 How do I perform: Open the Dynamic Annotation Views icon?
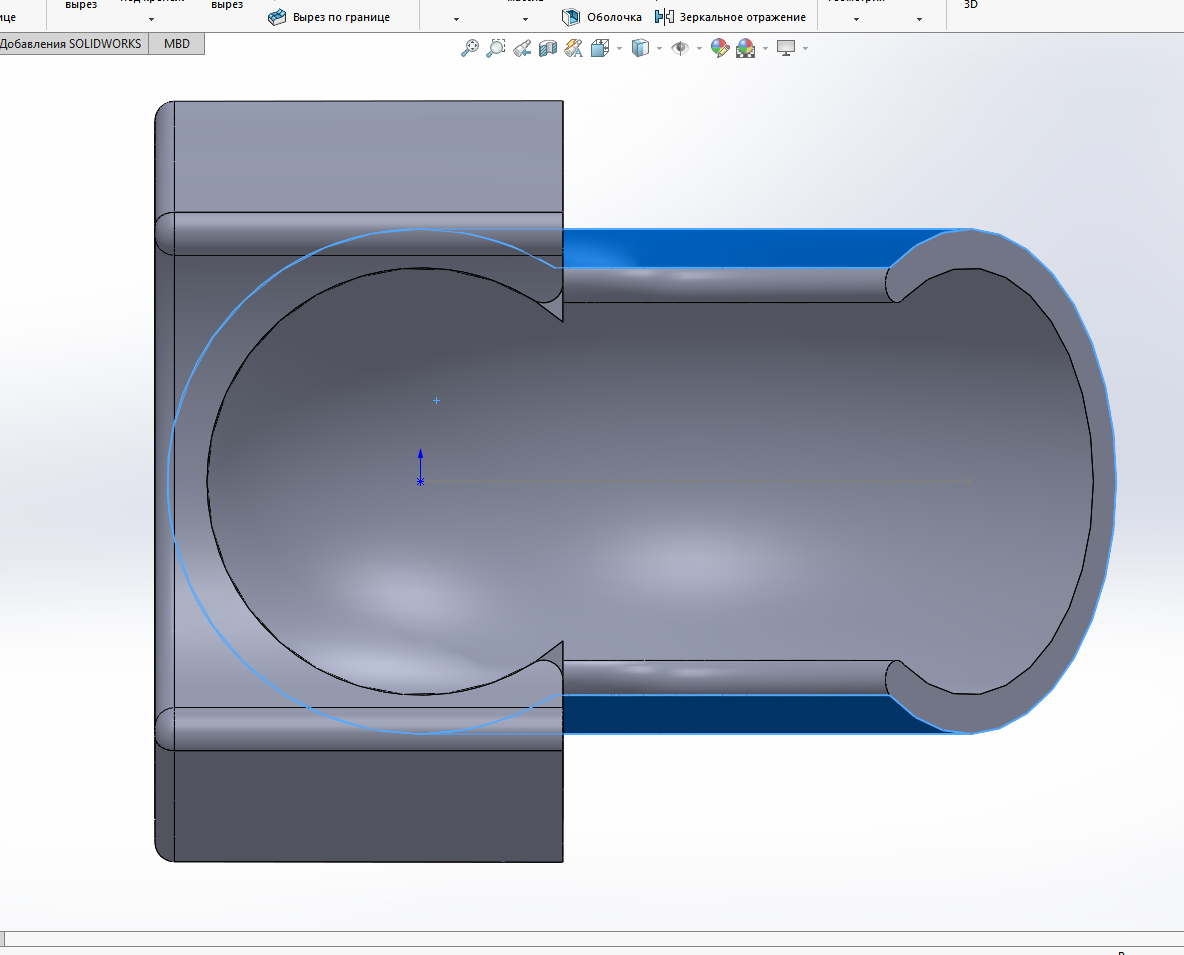point(573,48)
